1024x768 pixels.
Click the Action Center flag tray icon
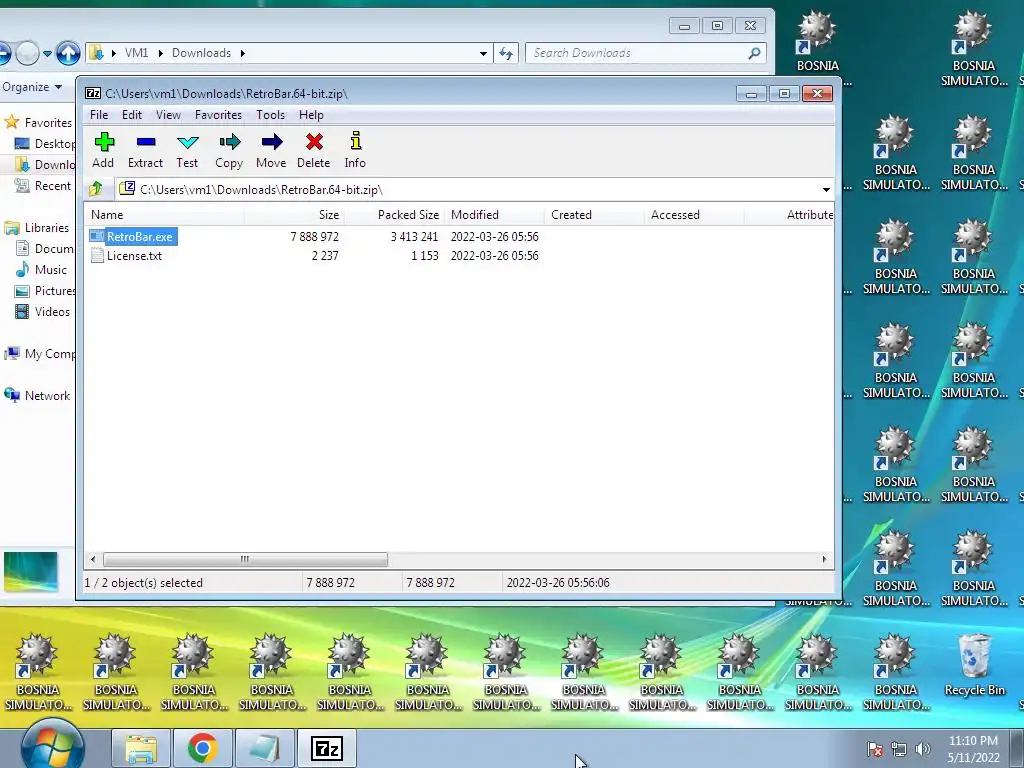pyautogui.click(x=875, y=749)
